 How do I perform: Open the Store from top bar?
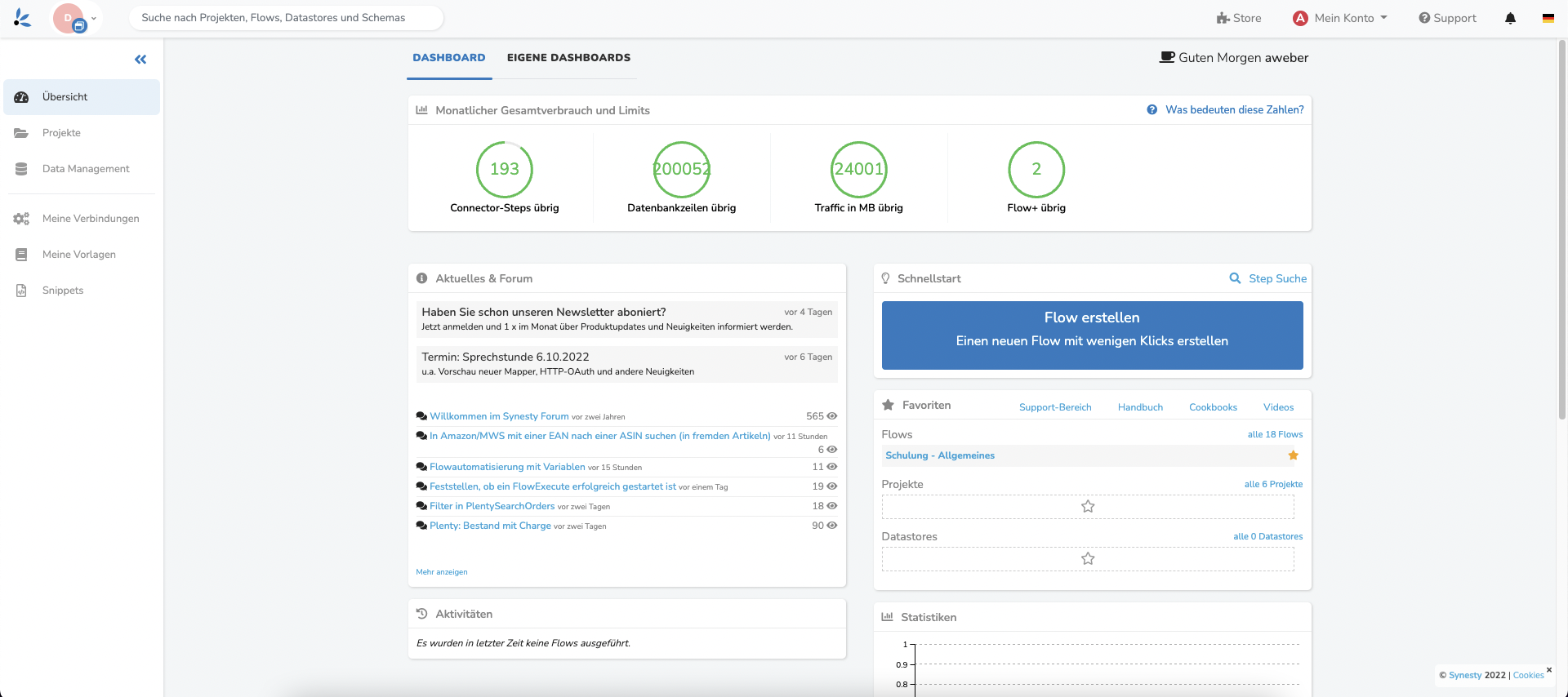(1238, 18)
